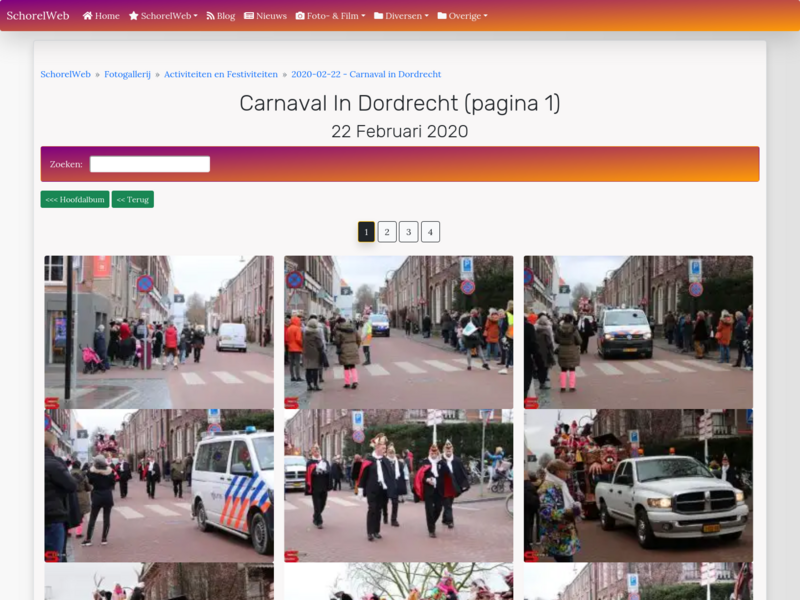Click the Home house icon
The width and height of the screenshot is (800, 600).
[x=88, y=16]
